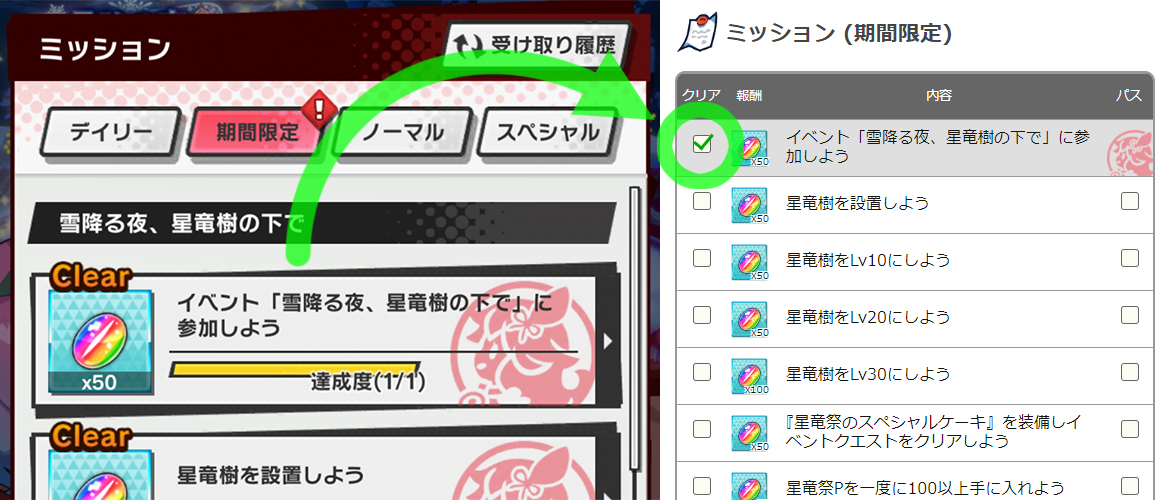Open the 受け取り履歴 receipt history
The image size is (1170, 500).
pos(538,45)
